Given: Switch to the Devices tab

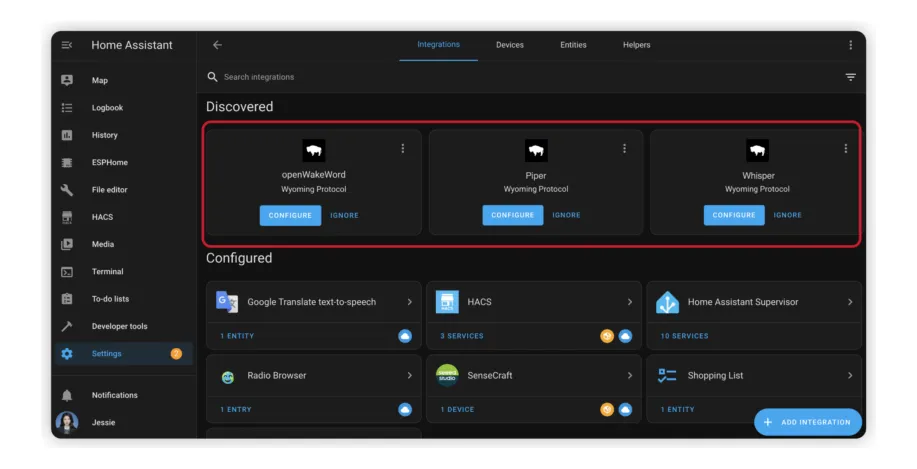Looking at the screenshot, I should click(510, 45).
